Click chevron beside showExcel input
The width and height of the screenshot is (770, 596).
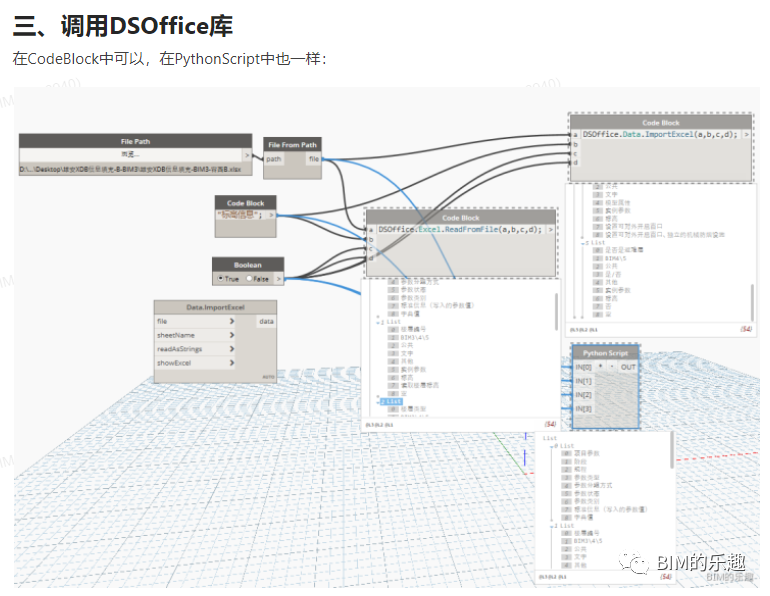coord(232,363)
